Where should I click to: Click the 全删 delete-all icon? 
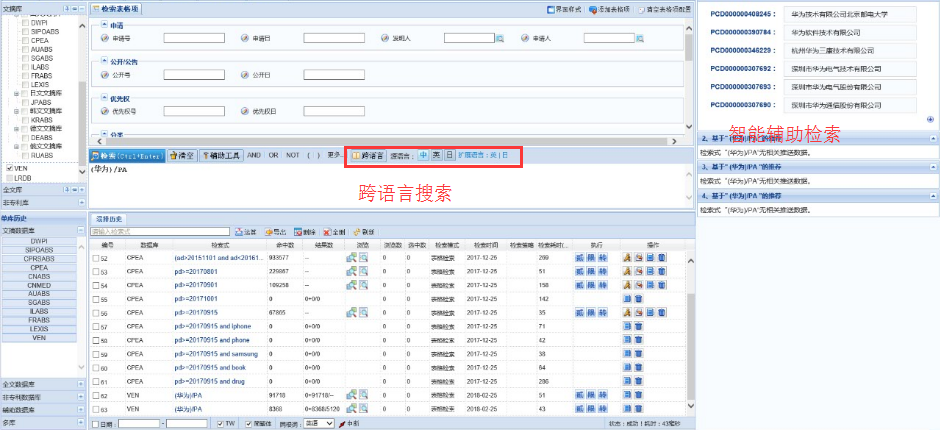334,231
